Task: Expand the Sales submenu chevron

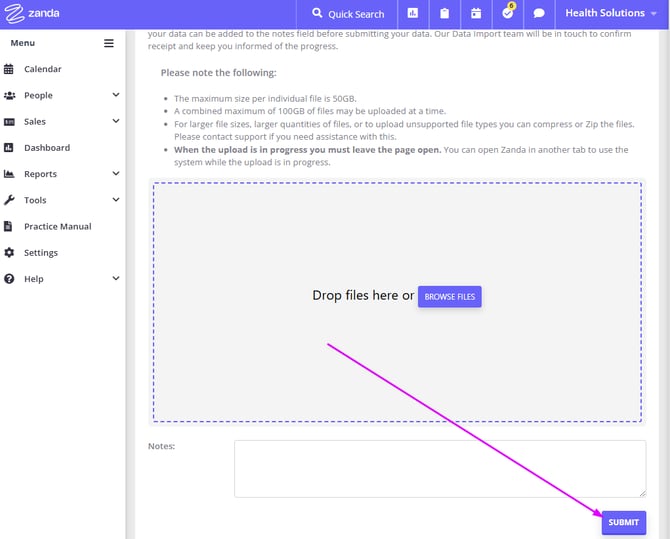Action: [116, 121]
